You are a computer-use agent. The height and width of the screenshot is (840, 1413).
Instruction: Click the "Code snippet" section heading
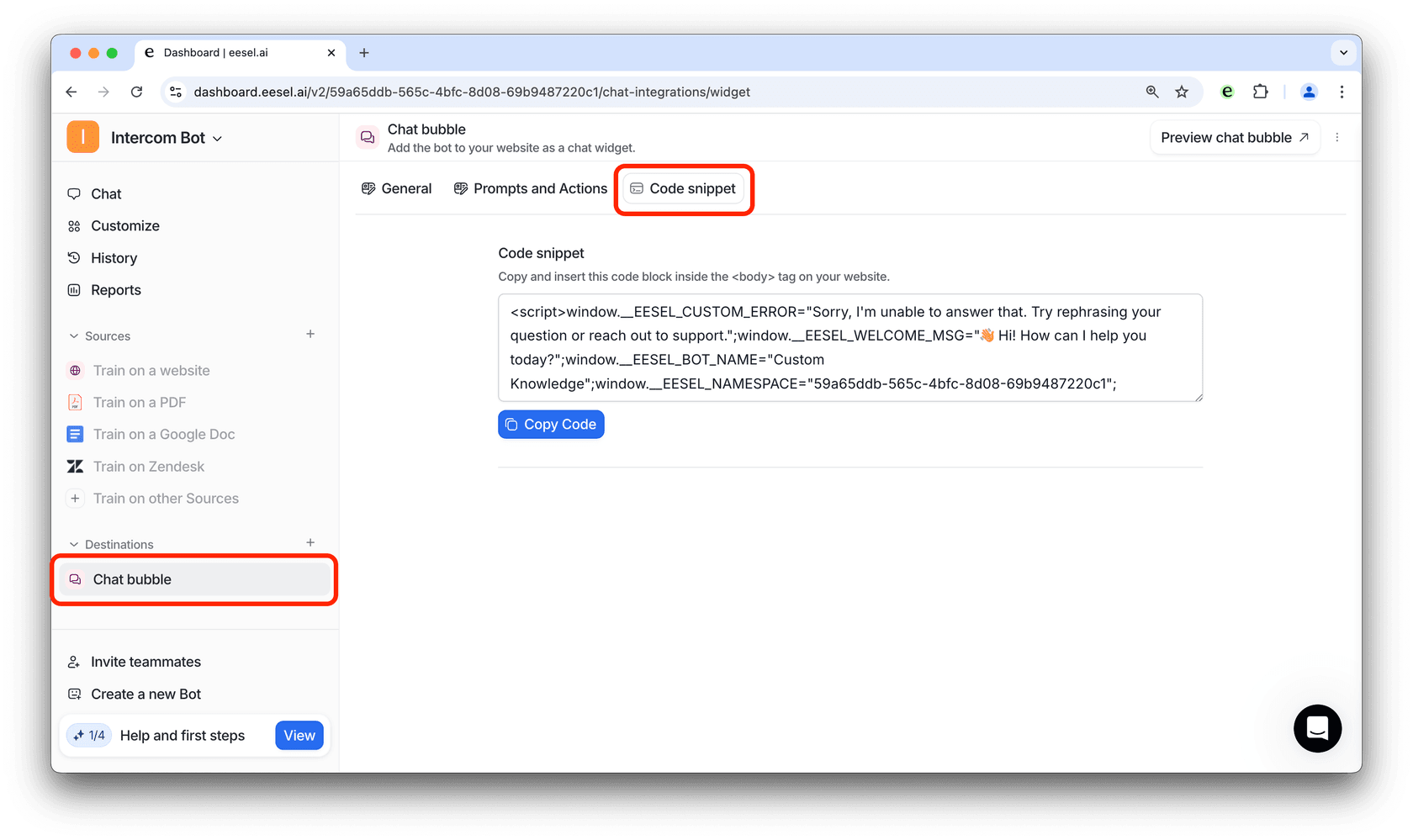pyautogui.click(x=541, y=253)
